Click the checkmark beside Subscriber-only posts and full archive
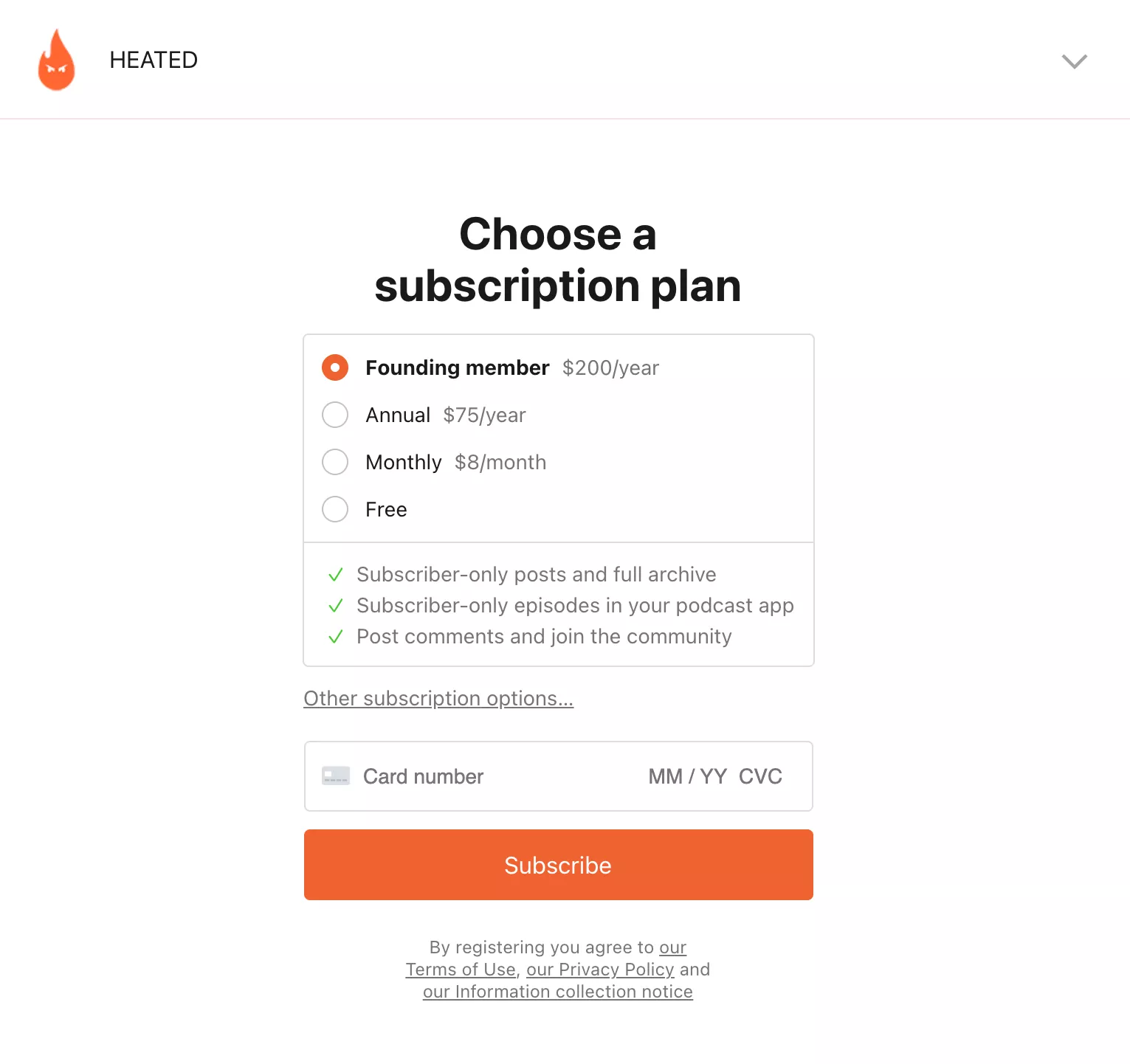The height and width of the screenshot is (1064, 1130). click(x=335, y=575)
